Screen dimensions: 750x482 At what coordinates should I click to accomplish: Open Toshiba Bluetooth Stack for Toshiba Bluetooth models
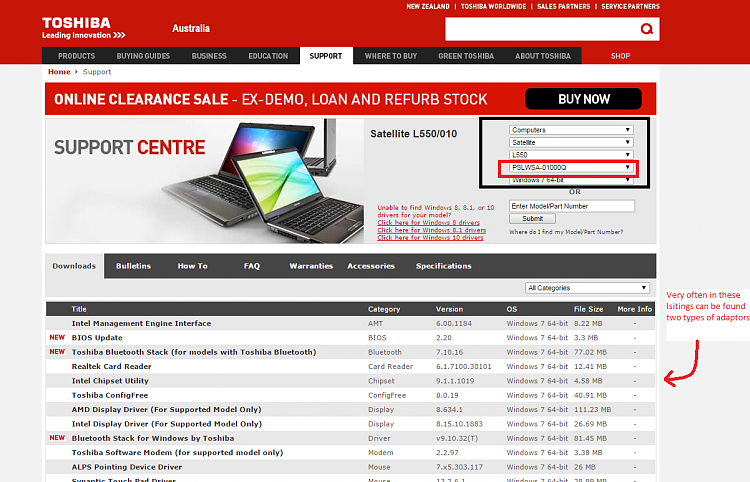194,352
